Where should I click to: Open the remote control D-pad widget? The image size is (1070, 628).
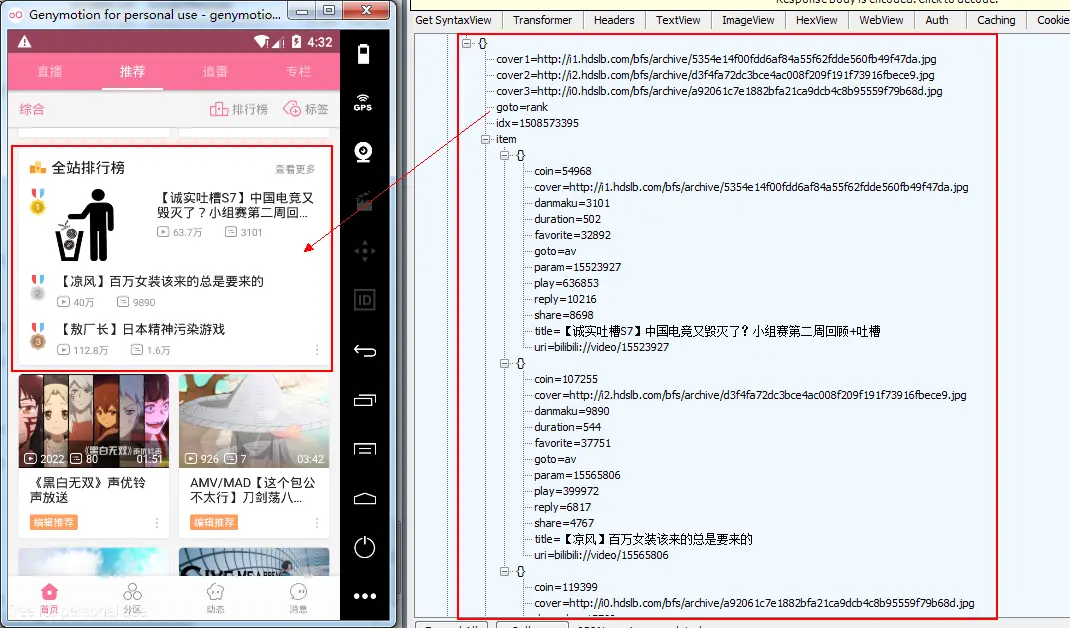364,251
